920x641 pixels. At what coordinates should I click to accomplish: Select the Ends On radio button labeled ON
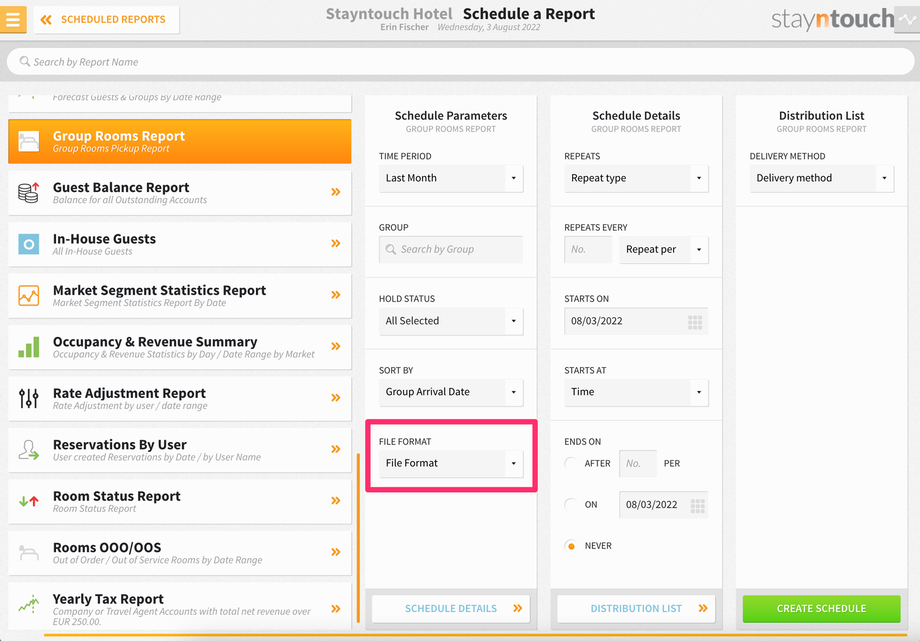571,504
